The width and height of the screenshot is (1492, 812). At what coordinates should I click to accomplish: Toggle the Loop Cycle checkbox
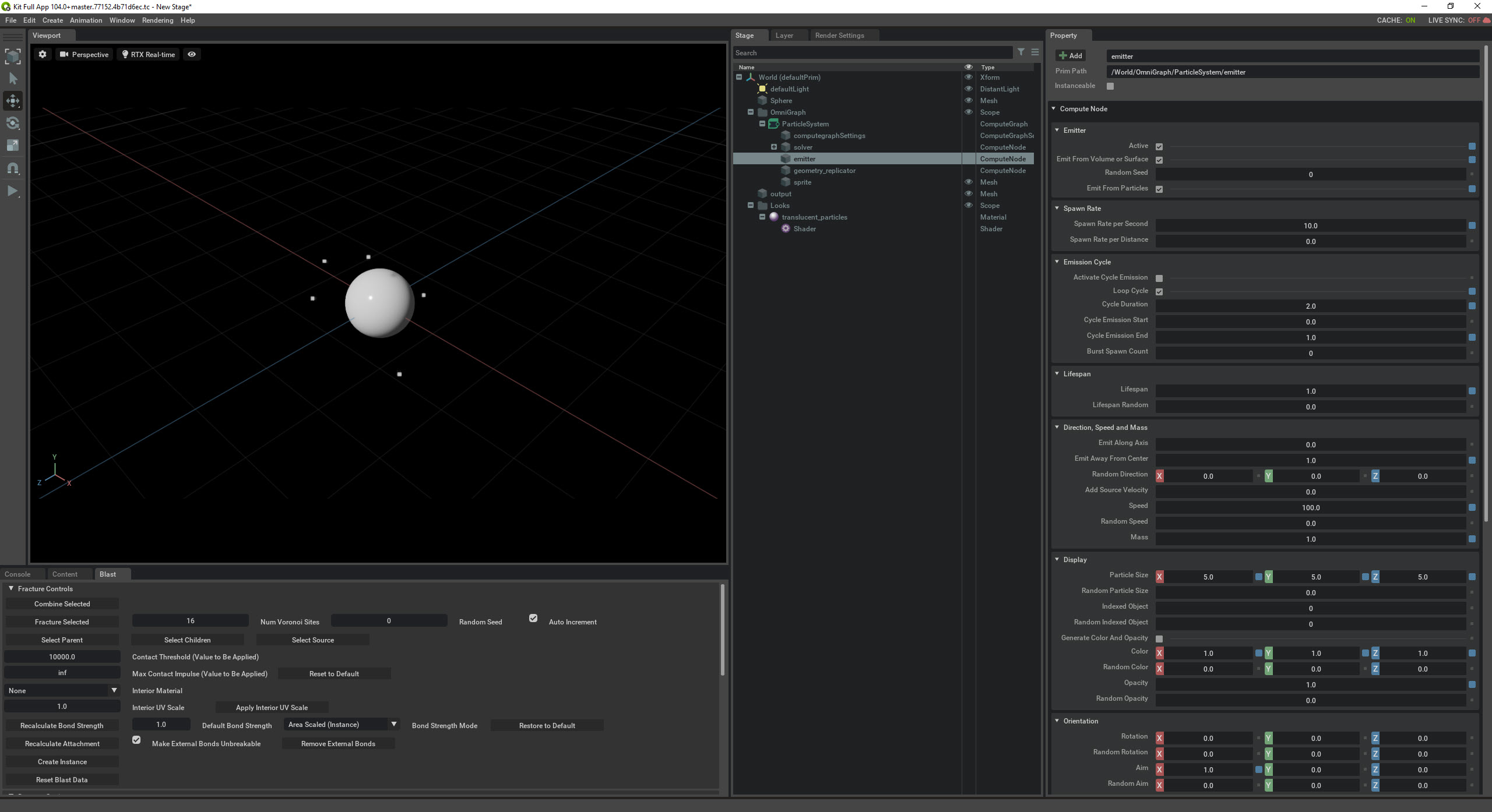pos(1159,292)
